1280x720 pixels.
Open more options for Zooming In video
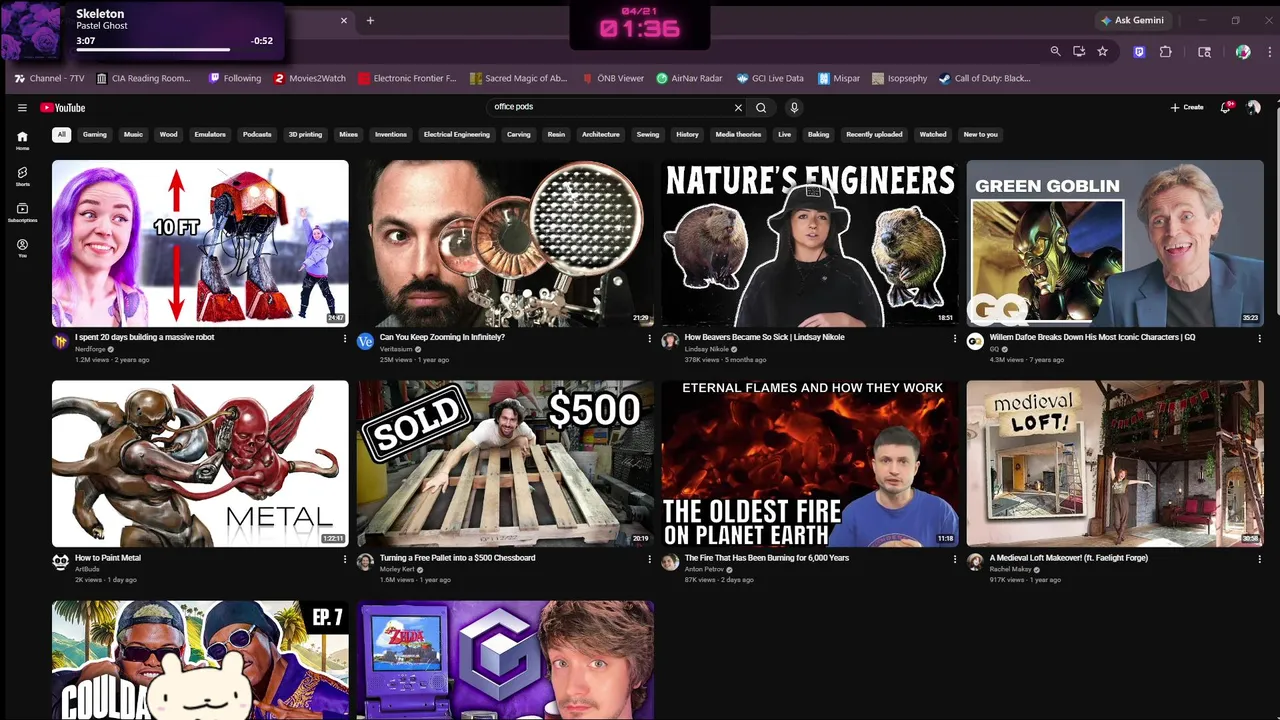649,338
